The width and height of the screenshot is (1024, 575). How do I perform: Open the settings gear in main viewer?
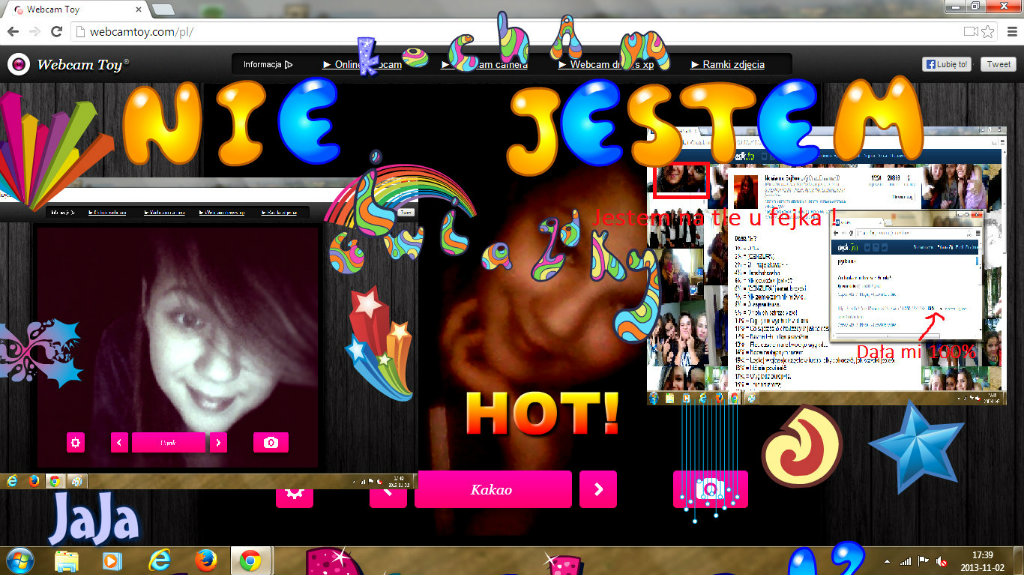pos(295,494)
